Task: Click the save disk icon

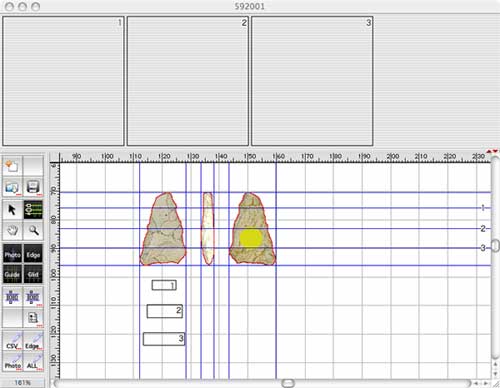Action: [x=33, y=187]
